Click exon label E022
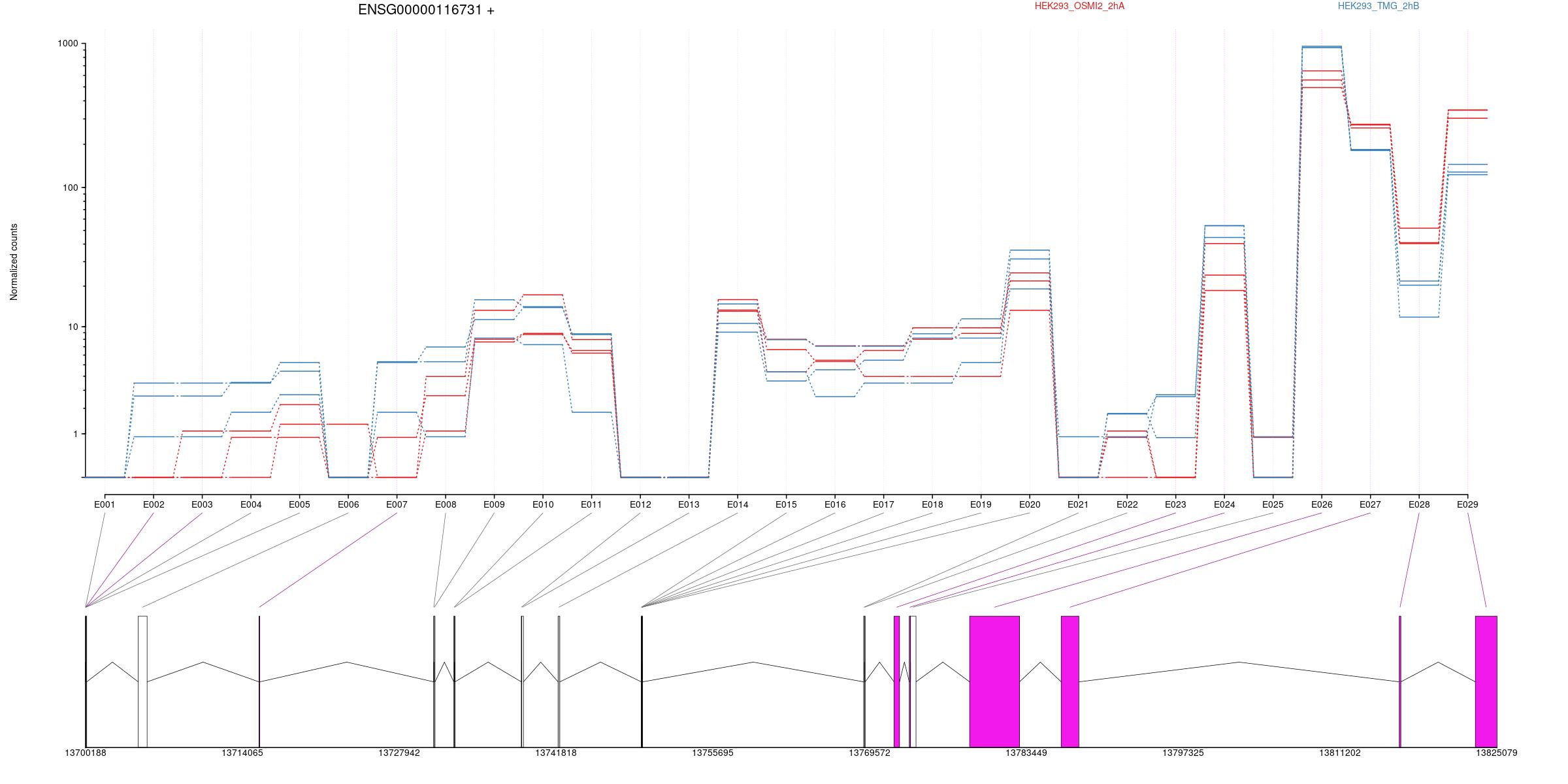 pos(1127,504)
